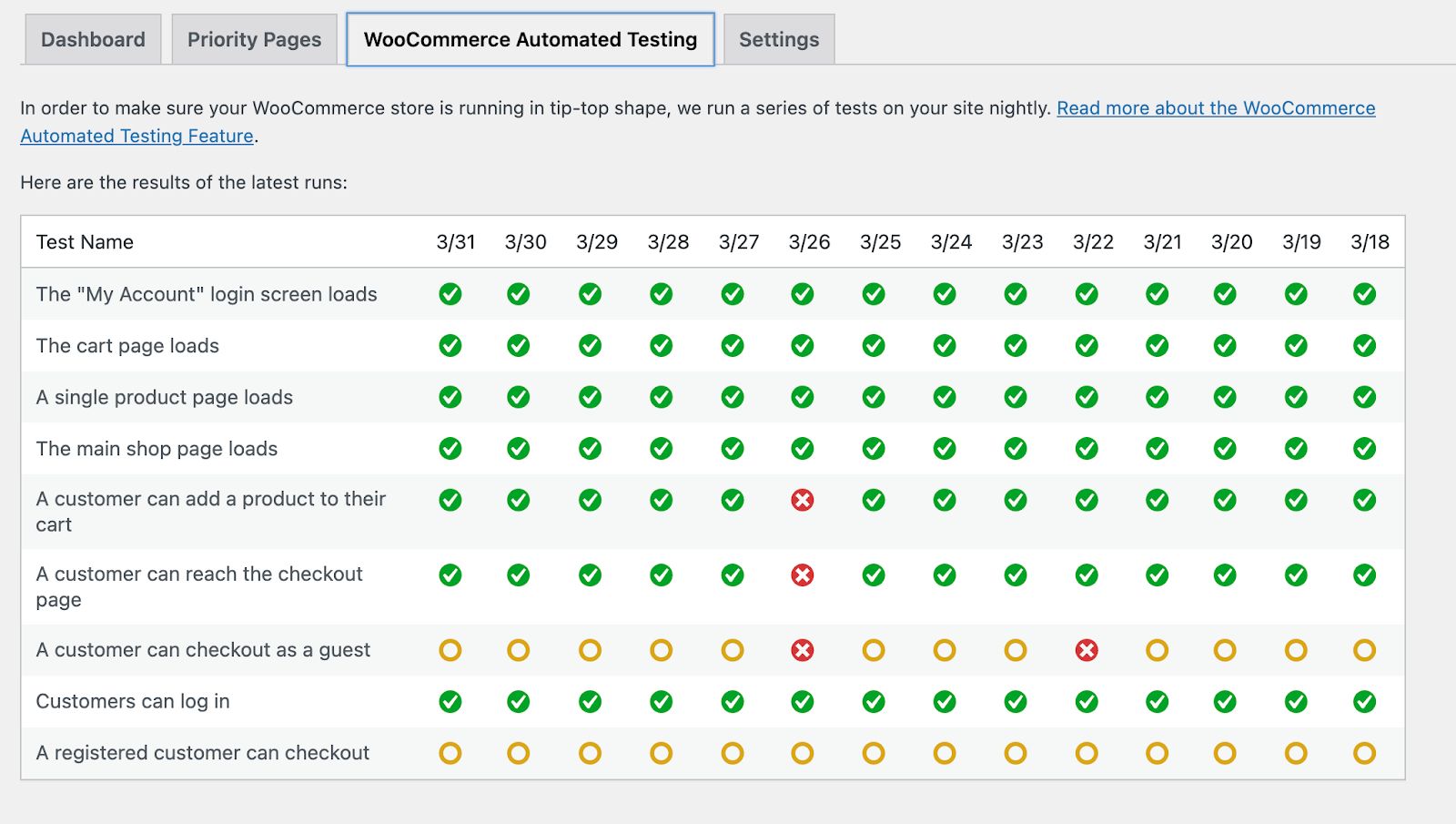Click the registered customer checkout circle for 3/18

(1364, 753)
